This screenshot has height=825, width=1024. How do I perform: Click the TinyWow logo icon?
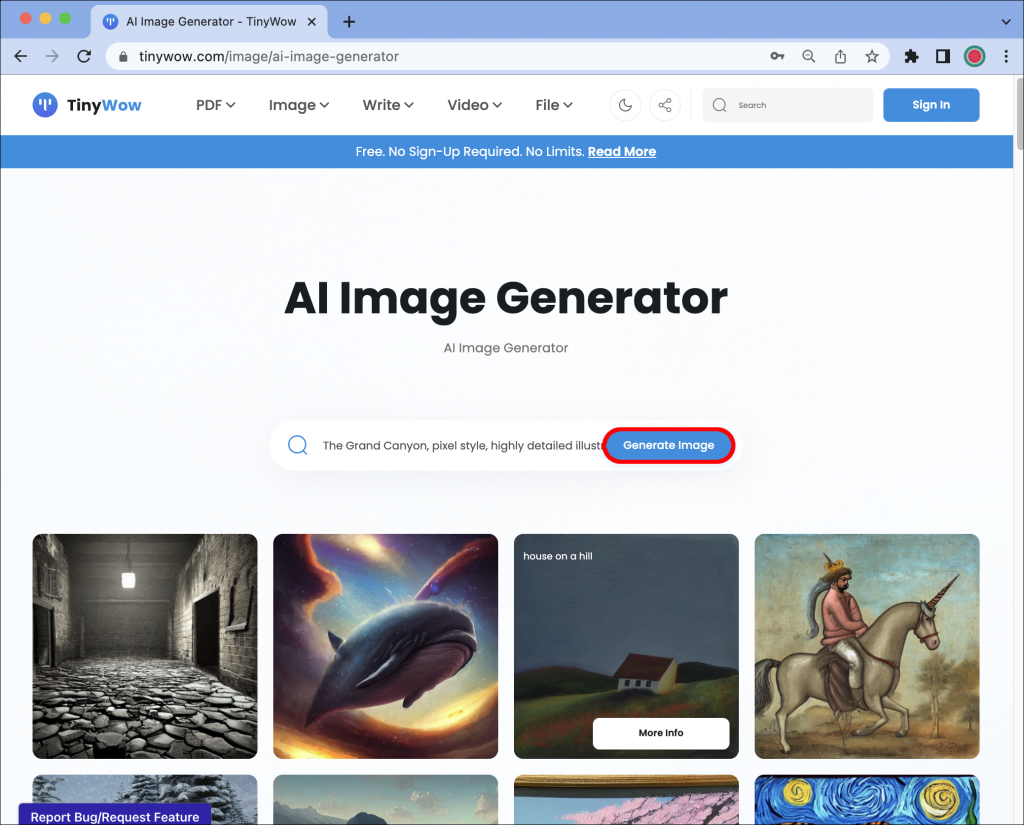[x=44, y=105]
